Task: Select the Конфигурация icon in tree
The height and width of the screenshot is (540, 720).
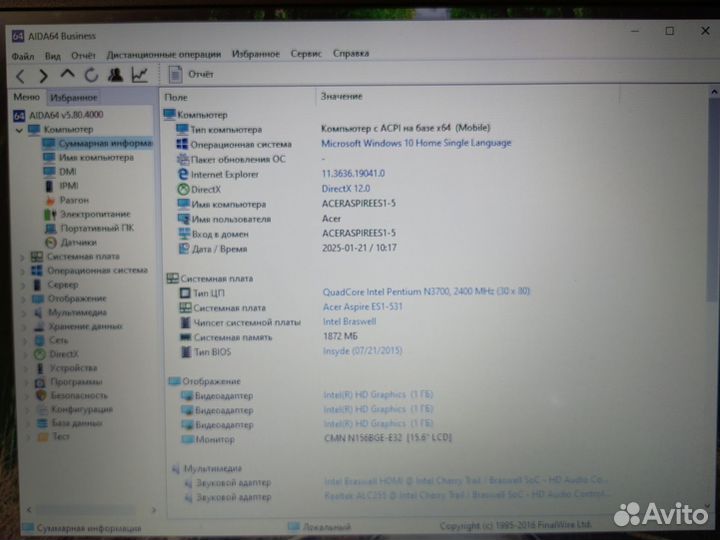Action: coord(42,409)
